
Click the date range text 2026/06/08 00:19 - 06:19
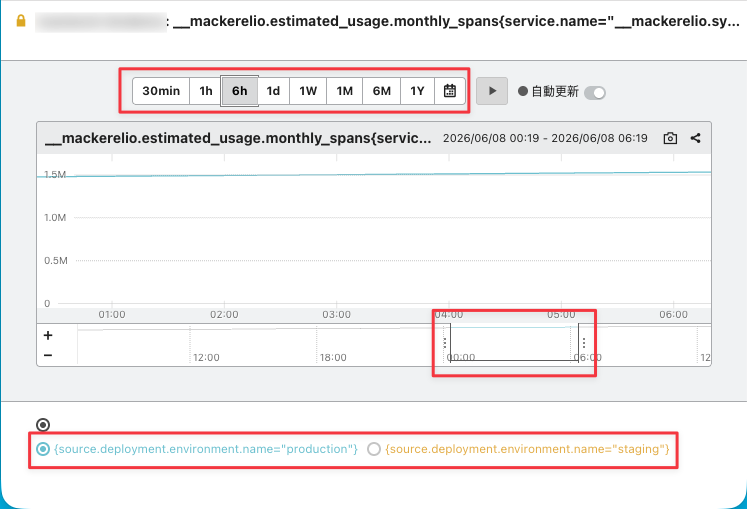click(x=545, y=138)
